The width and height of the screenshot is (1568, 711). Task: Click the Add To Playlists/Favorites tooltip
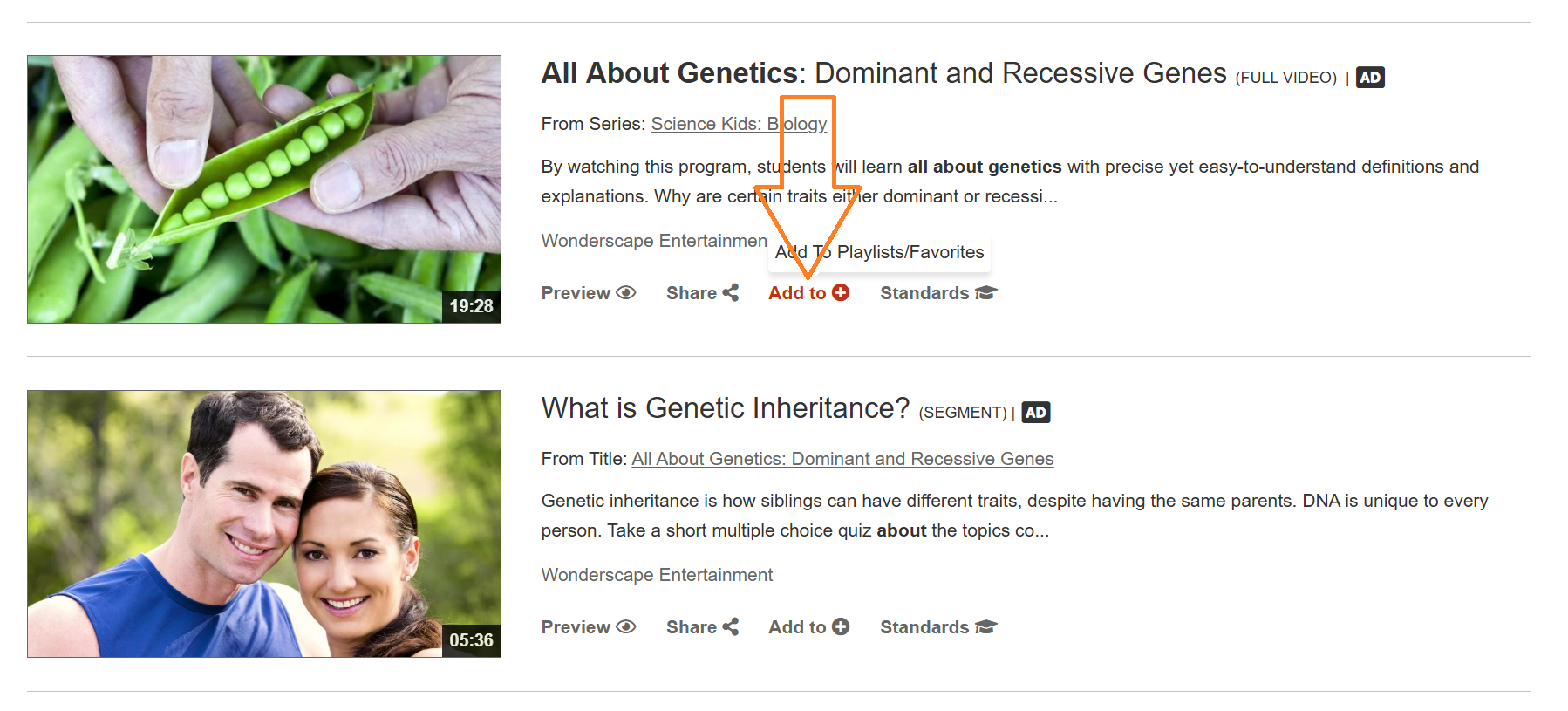pos(879,252)
